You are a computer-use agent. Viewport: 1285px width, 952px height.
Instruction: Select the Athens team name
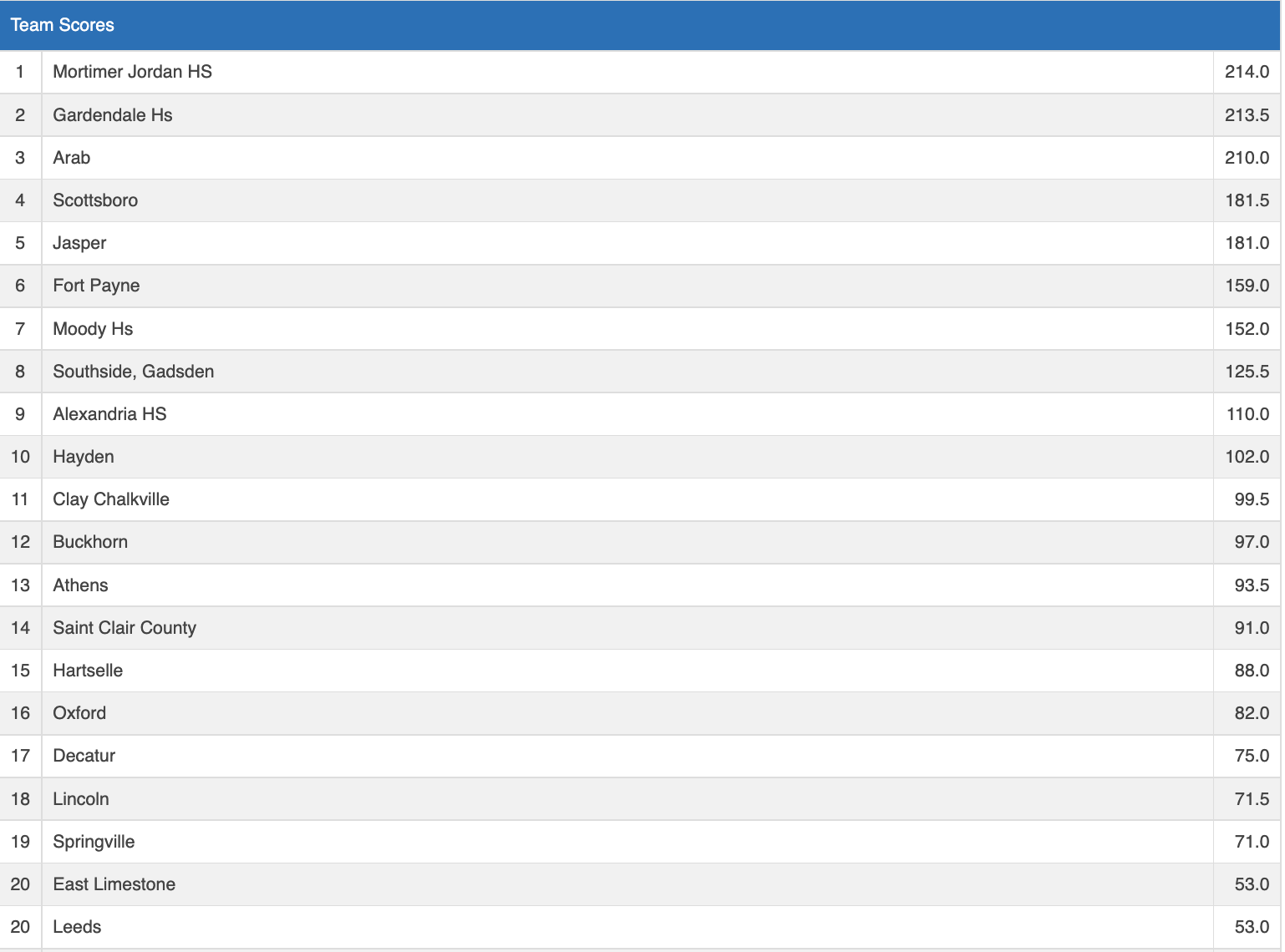click(x=80, y=585)
